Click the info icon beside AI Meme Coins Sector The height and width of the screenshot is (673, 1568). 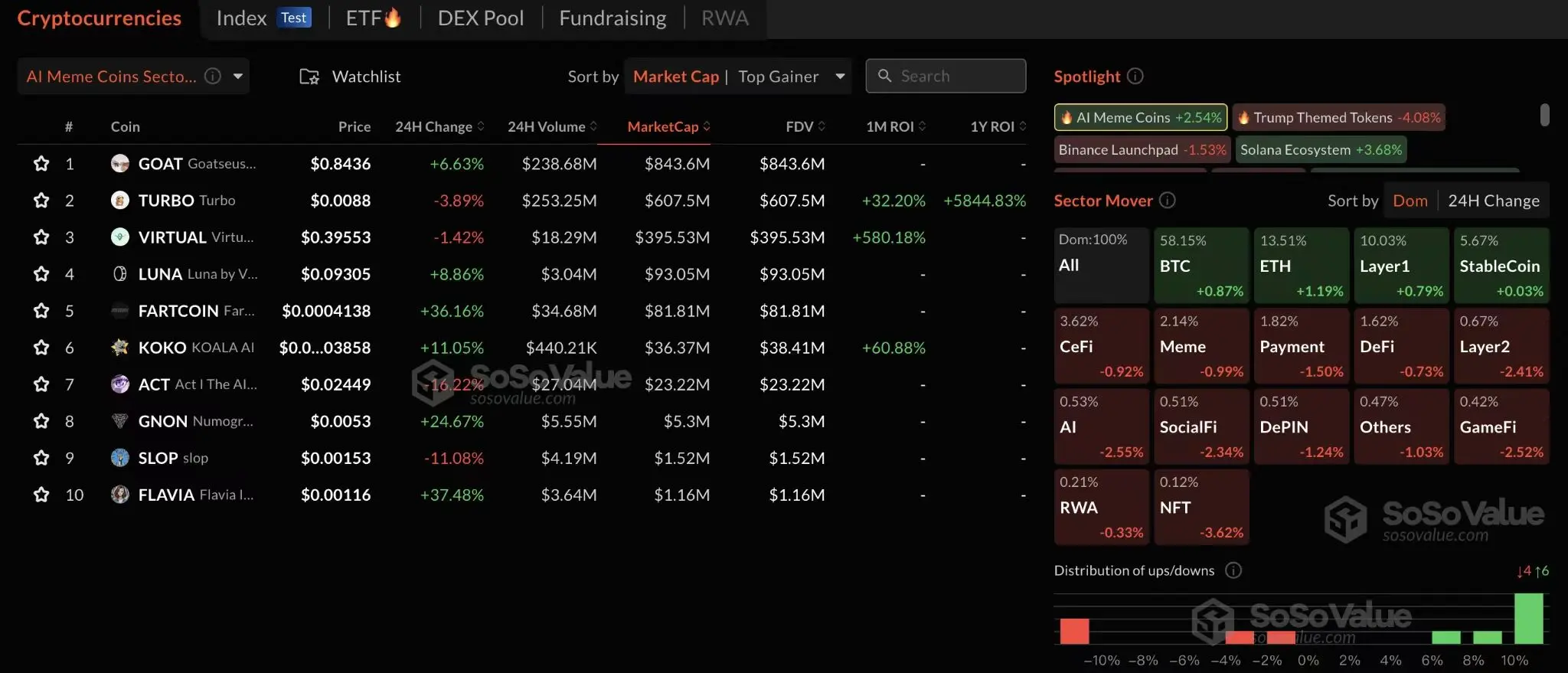point(213,76)
